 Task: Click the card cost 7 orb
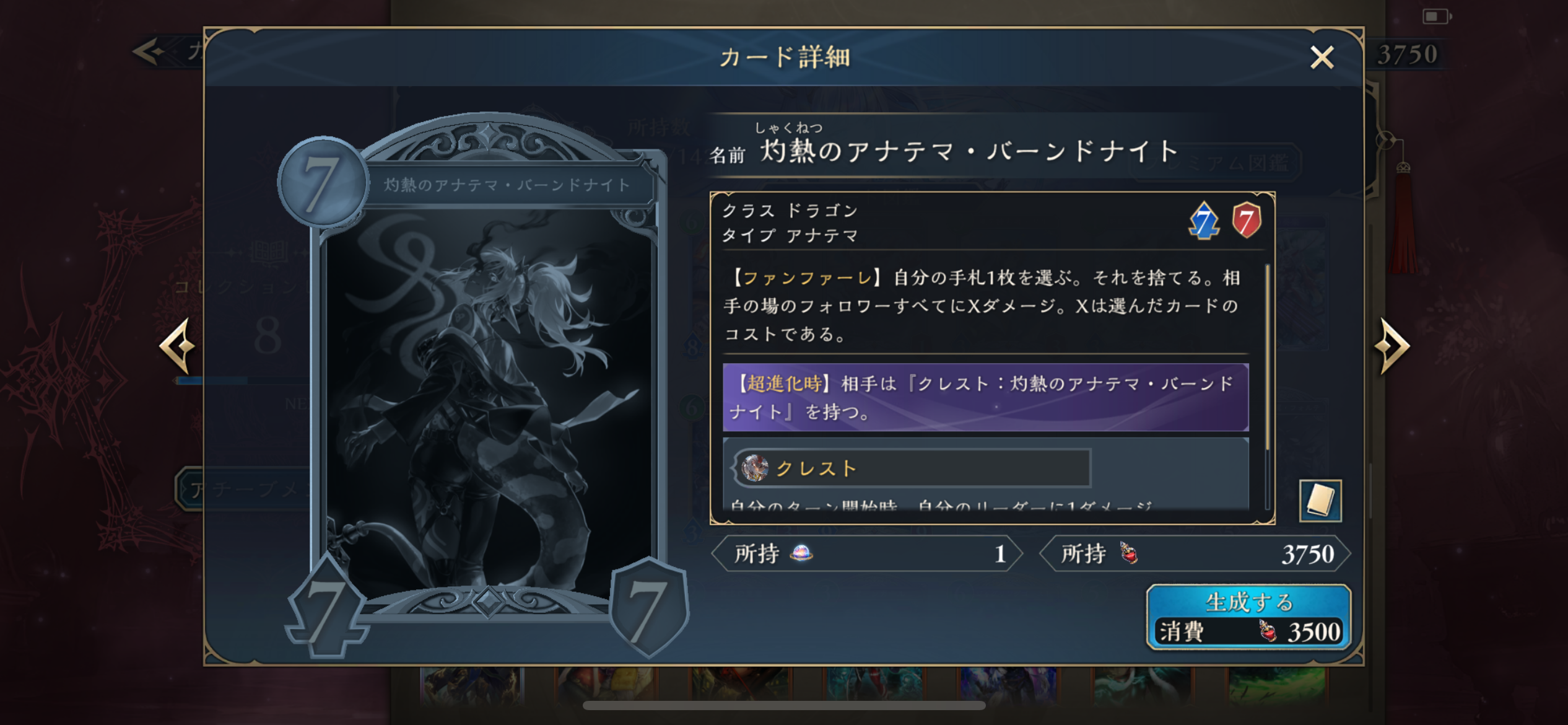[x=322, y=182]
